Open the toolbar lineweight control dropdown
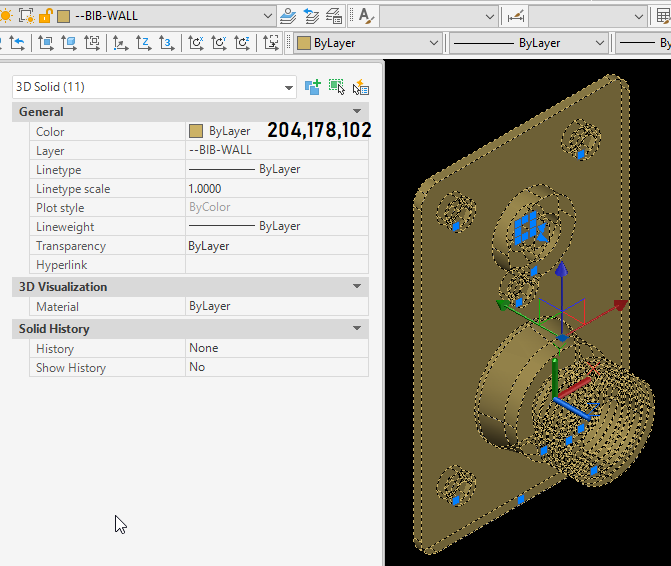Viewport: 671px width, 566px height. click(x=644, y=43)
